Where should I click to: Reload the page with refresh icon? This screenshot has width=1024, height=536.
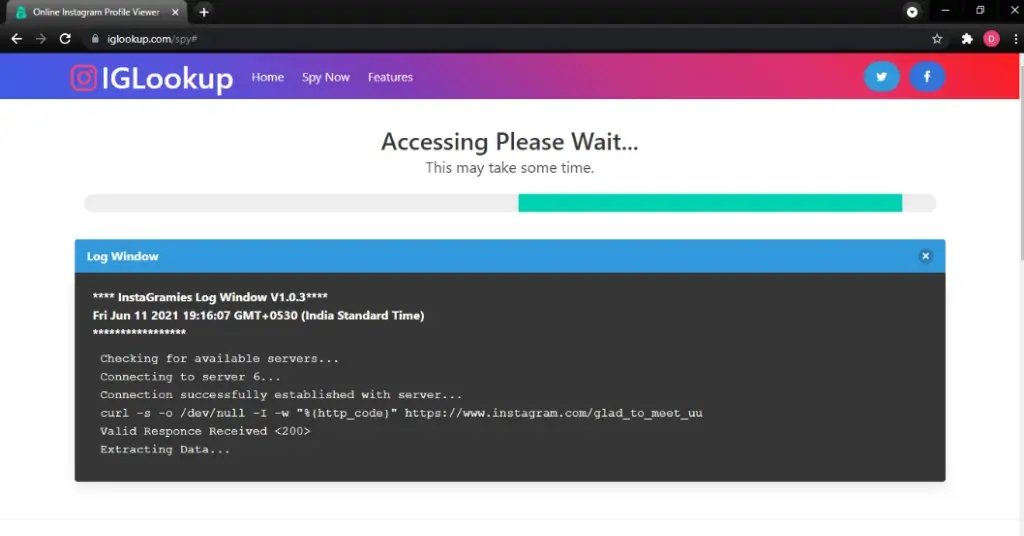[65, 39]
